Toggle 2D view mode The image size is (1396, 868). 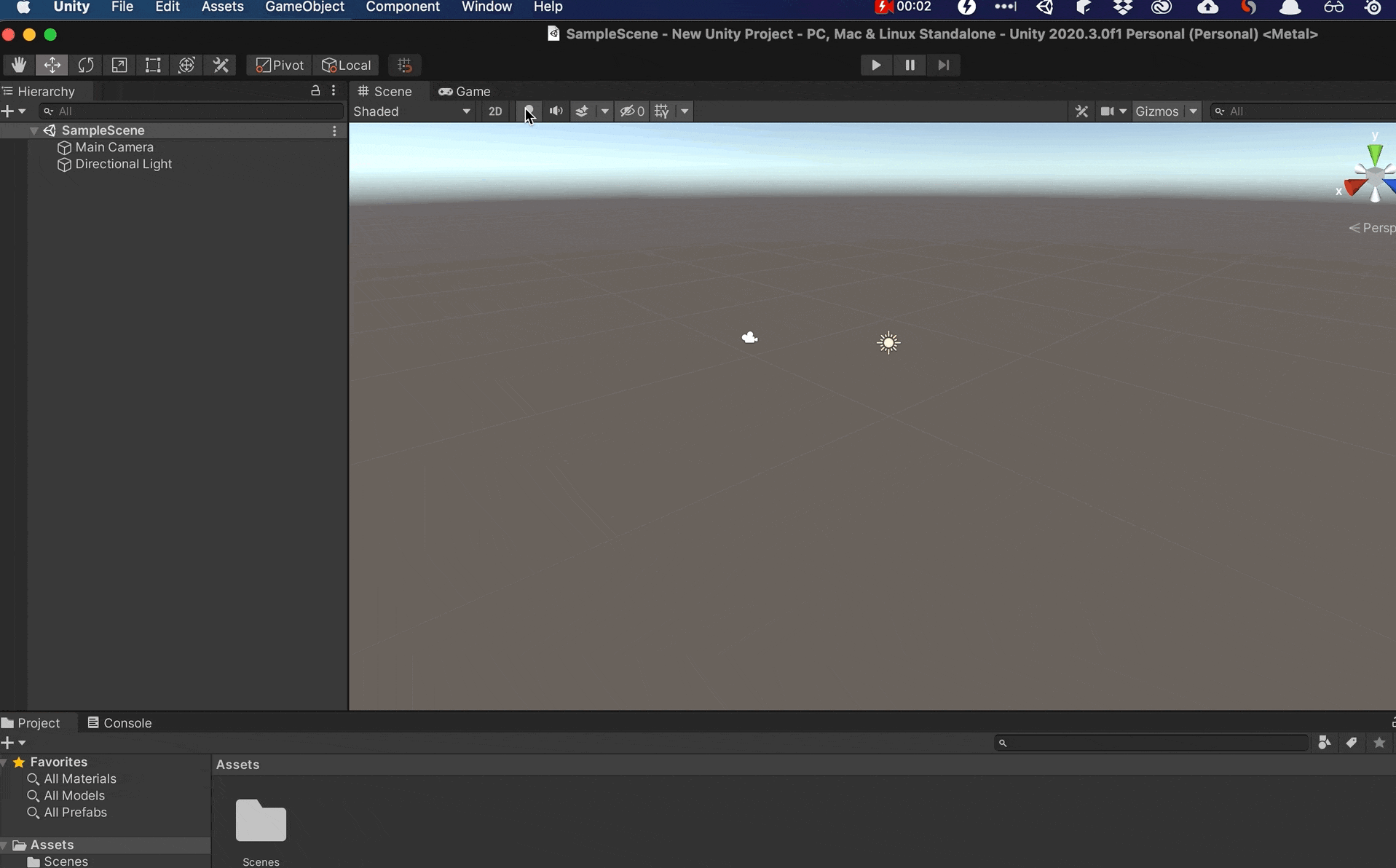point(495,111)
